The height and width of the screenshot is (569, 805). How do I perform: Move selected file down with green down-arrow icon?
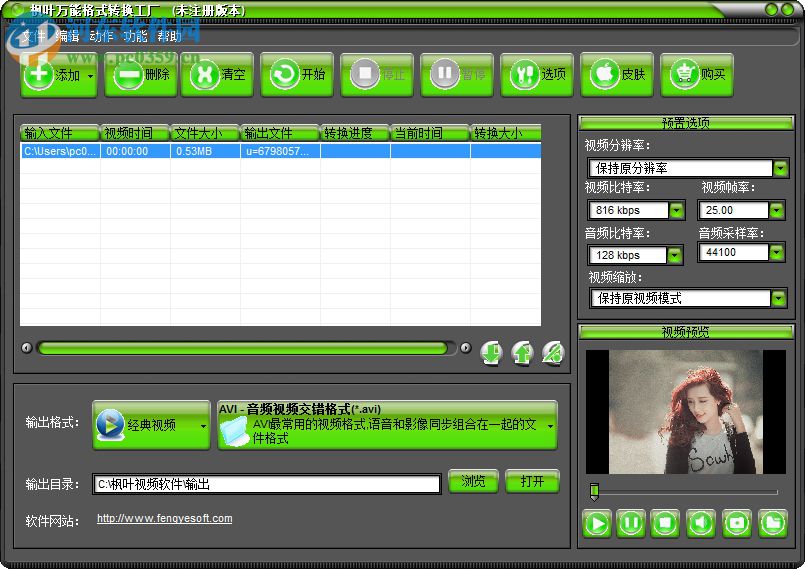point(492,353)
